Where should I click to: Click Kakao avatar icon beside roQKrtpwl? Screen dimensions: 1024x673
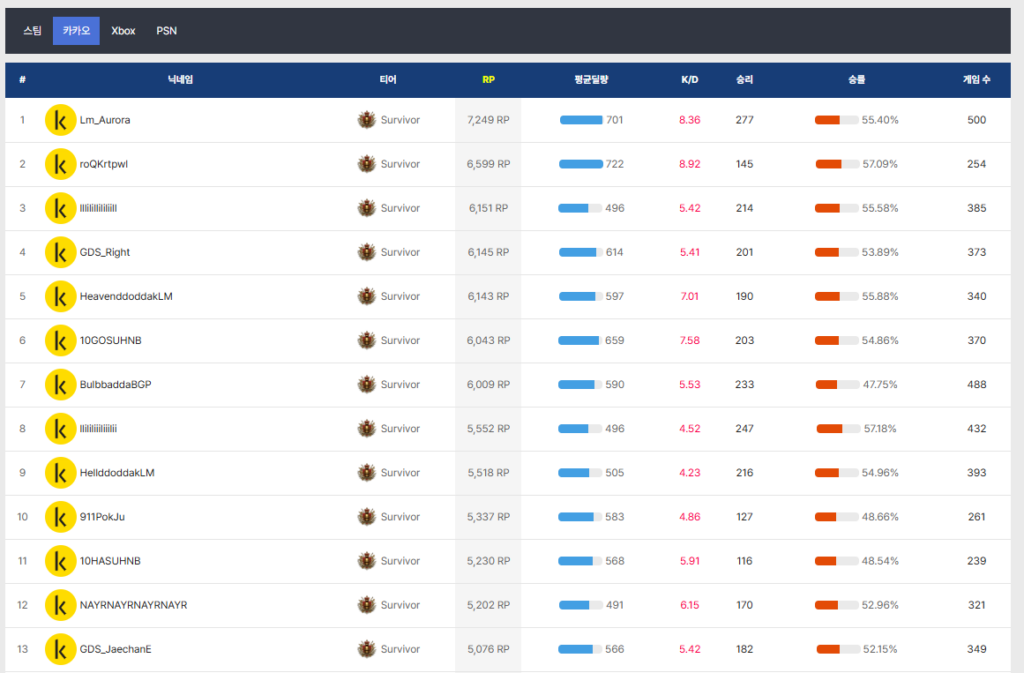[x=61, y=164]
